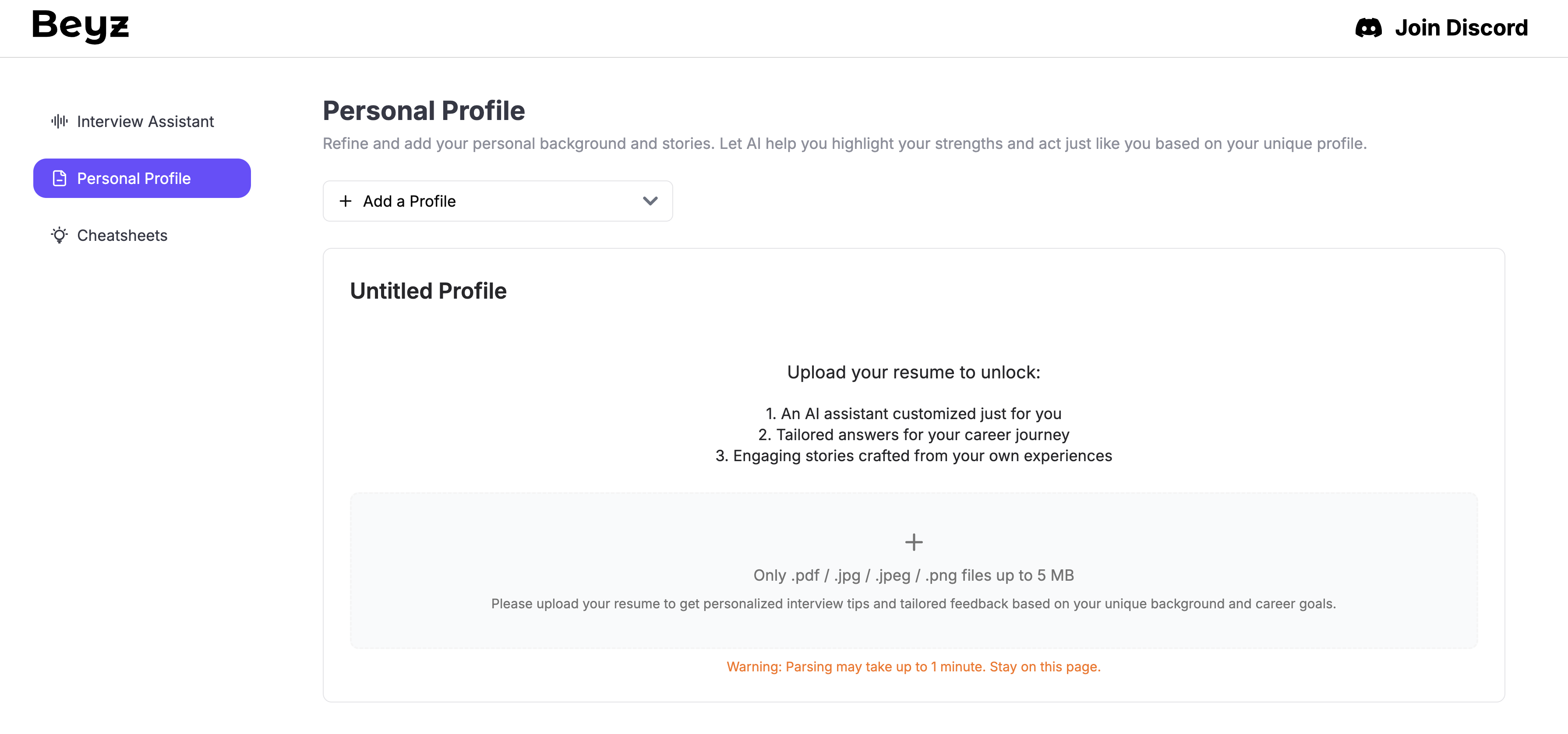Click the Personal Profile document icon
The height and width of the screenshot is (734, 1568).
click(x=59, y=178)
